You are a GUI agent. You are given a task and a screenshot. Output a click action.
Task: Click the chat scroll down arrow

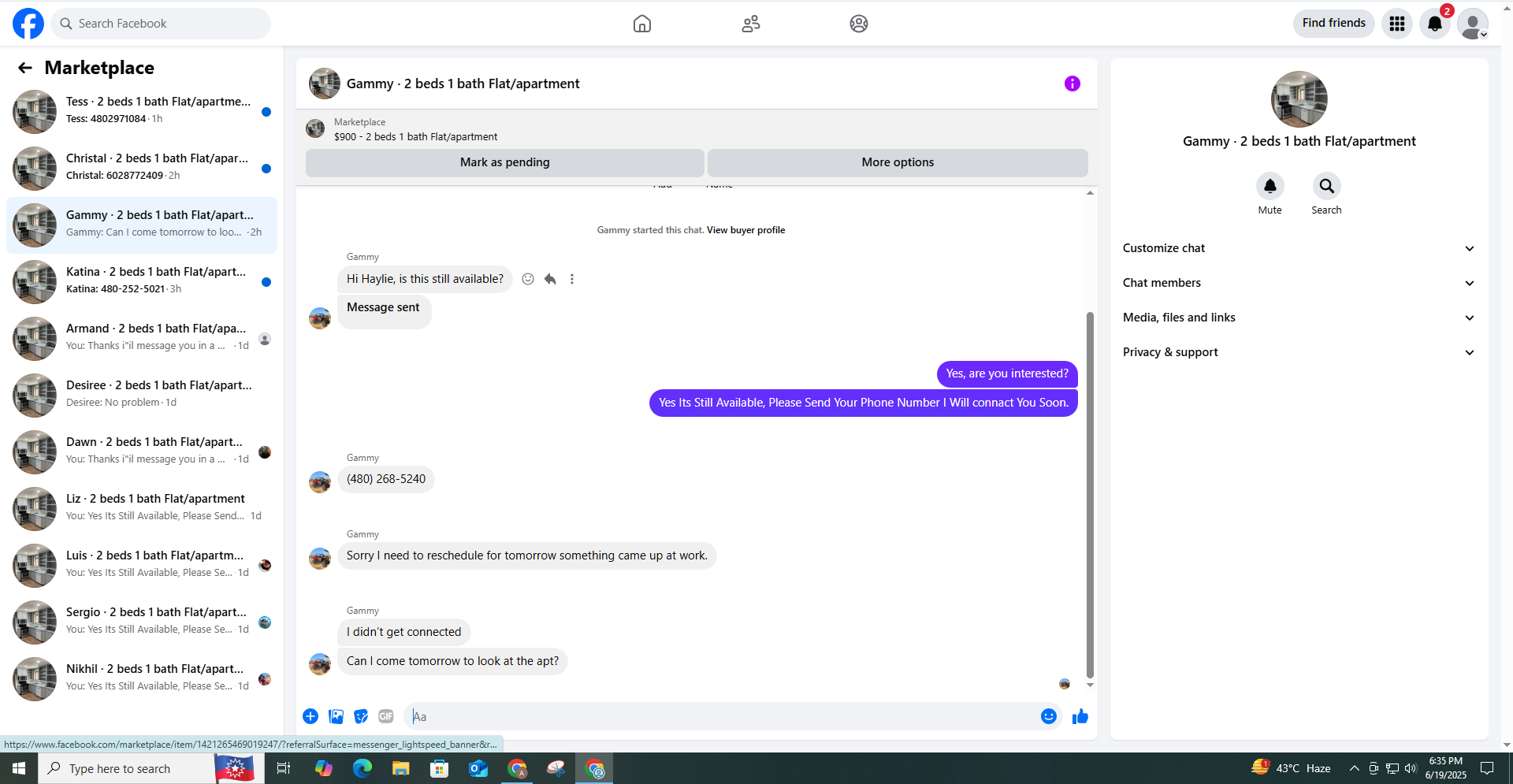(1090, 685)
